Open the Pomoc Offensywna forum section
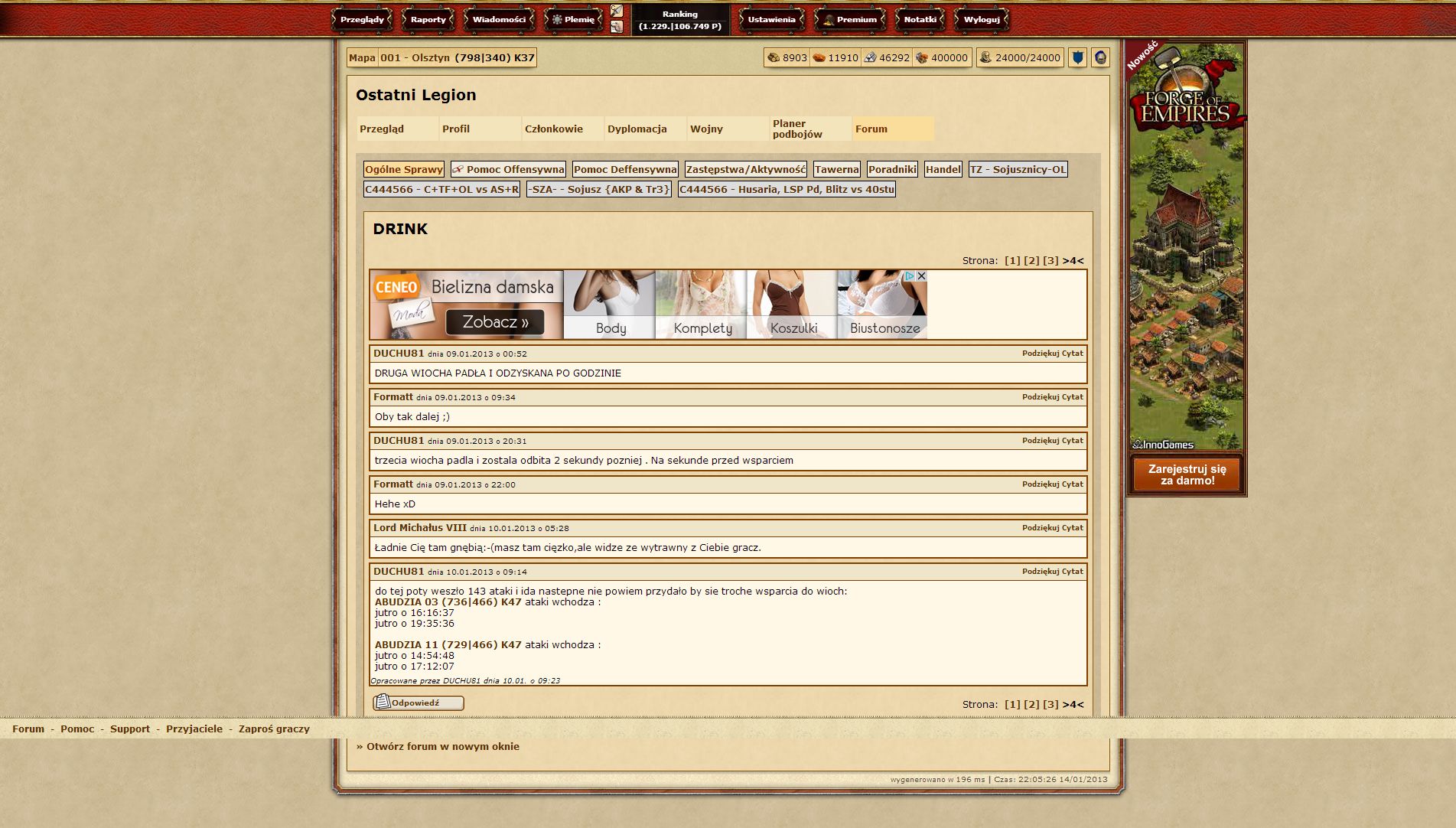Image resolution: width=1456 pixels, height=828 pixels. coord(508,169)
